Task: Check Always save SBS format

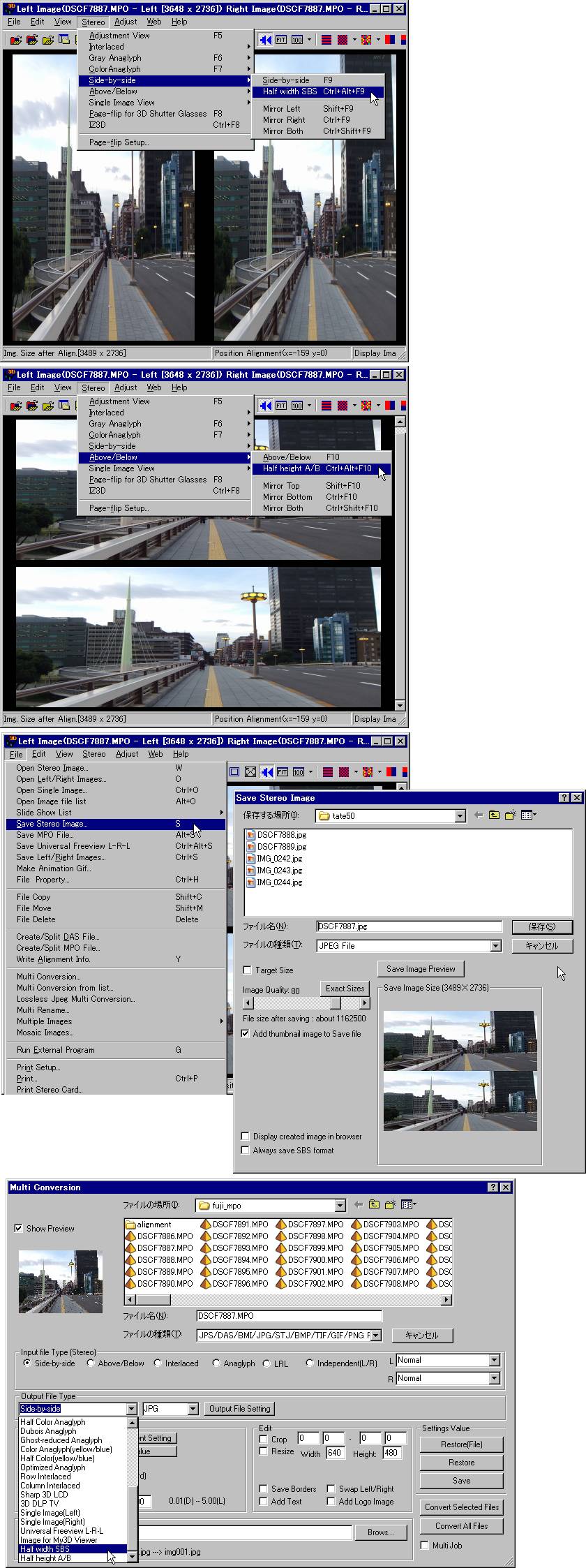Action: coord(245,1151)
